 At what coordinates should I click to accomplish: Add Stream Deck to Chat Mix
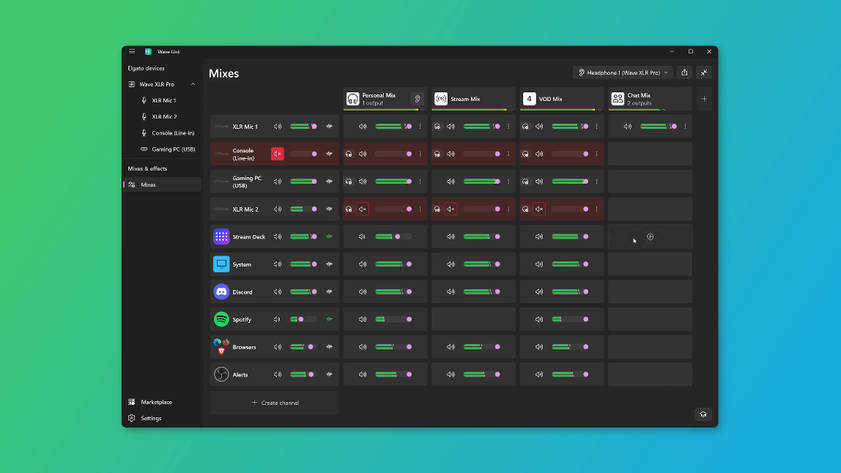point(650,236)
